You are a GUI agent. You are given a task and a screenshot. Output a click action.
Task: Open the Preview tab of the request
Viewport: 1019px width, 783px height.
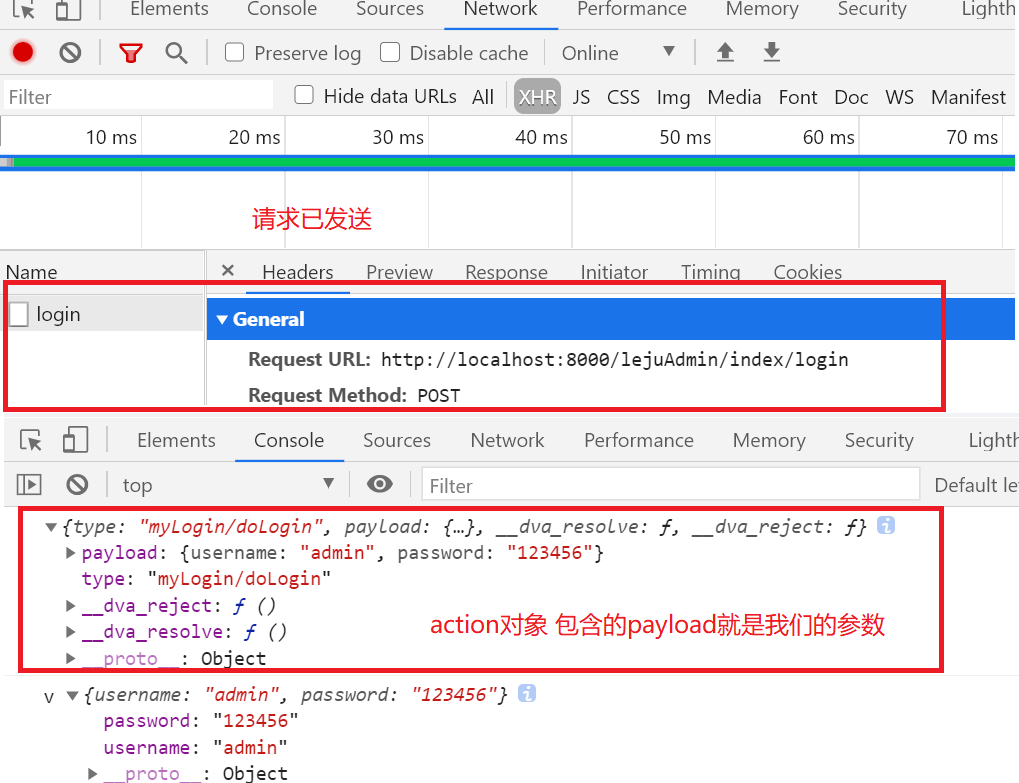[x=400, y=272]
